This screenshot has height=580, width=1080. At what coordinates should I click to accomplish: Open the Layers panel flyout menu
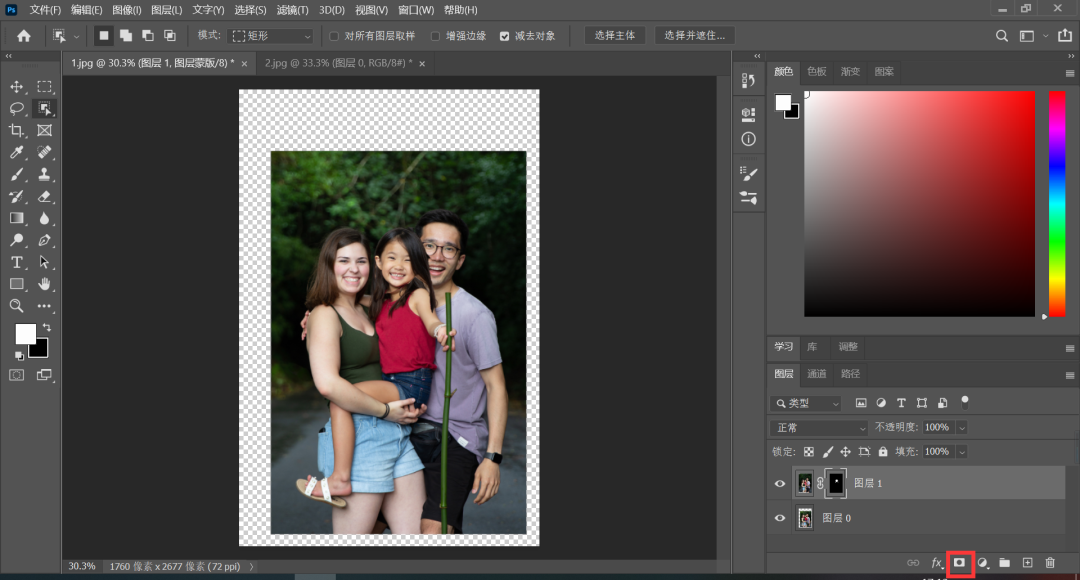(x=1070, y=375)
